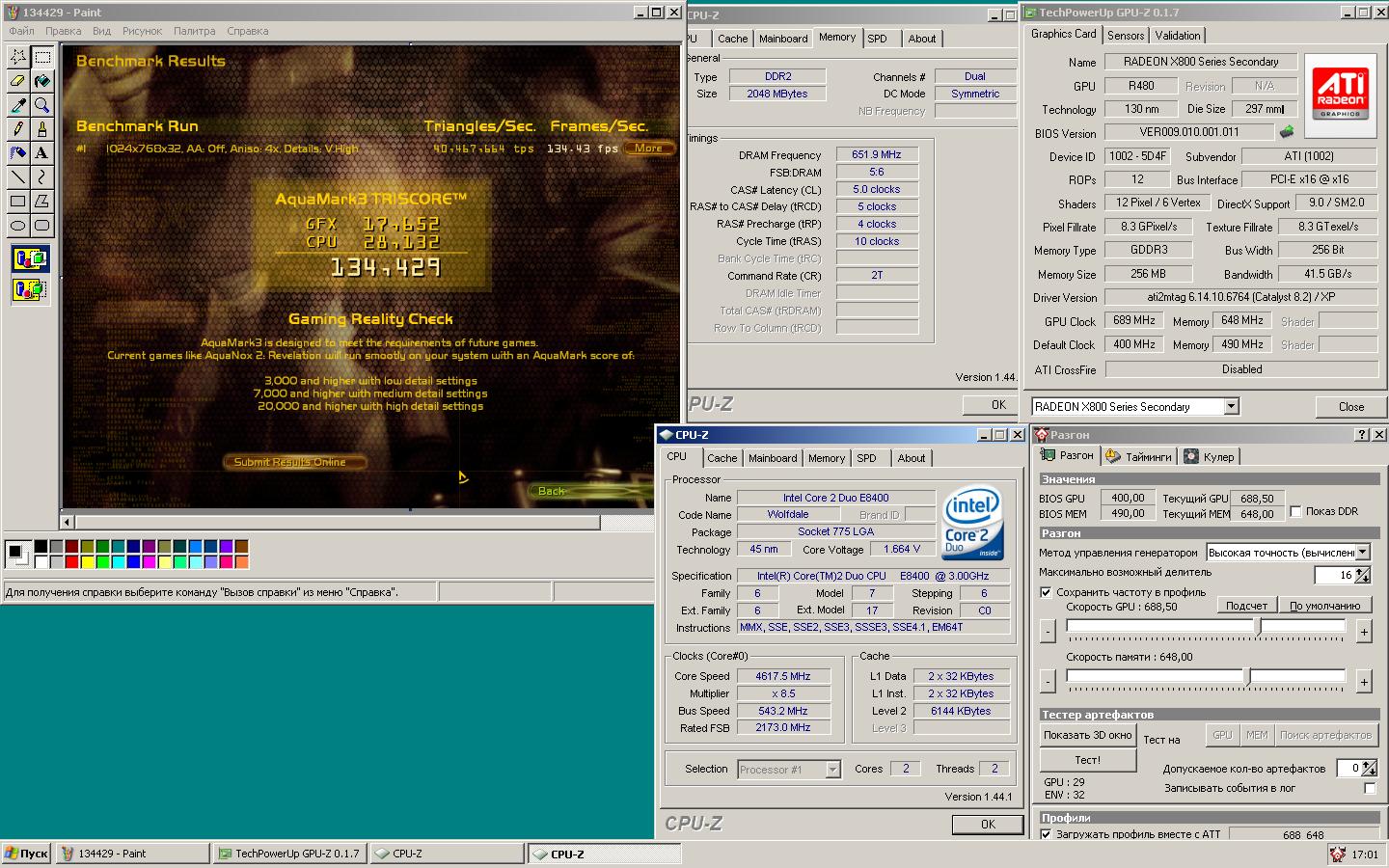
Task: Click the Подсчет button
Action: click(x=1246, y=606)
